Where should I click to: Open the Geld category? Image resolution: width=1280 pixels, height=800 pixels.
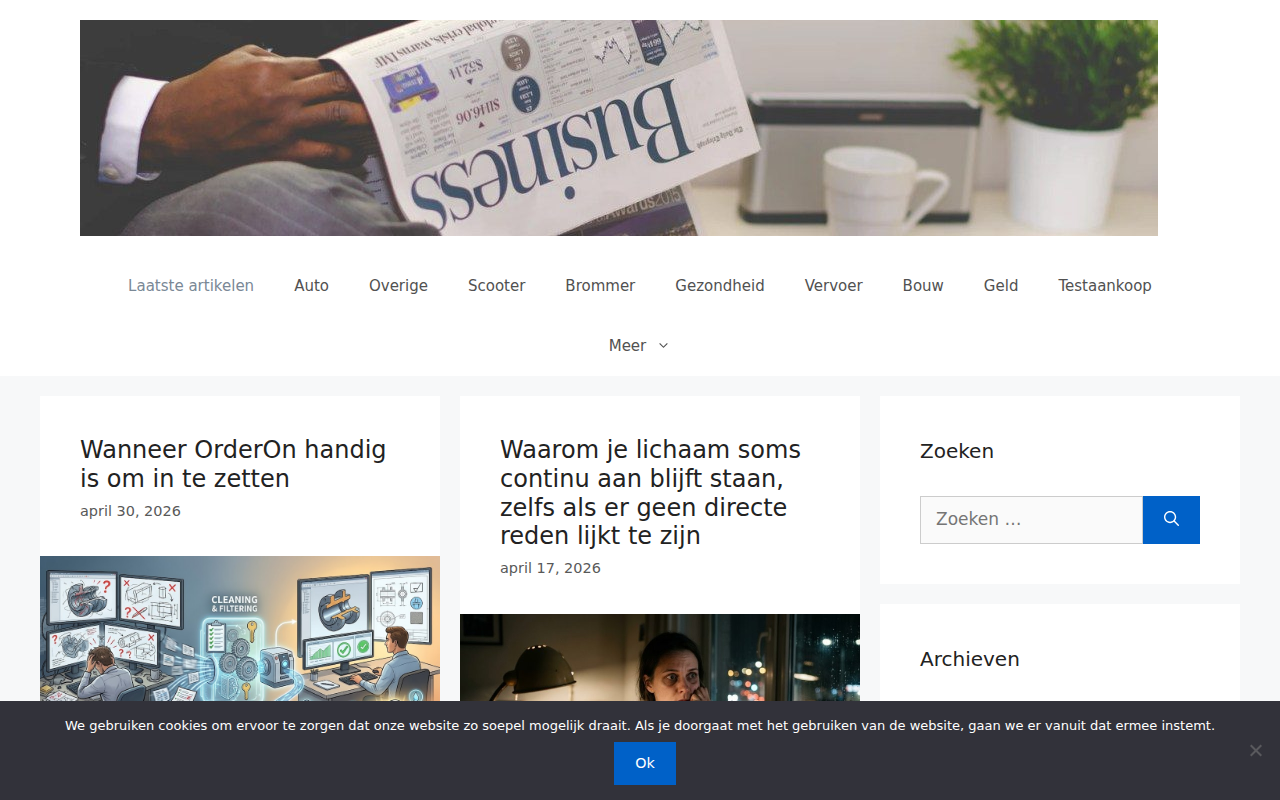pos(1001,286)
